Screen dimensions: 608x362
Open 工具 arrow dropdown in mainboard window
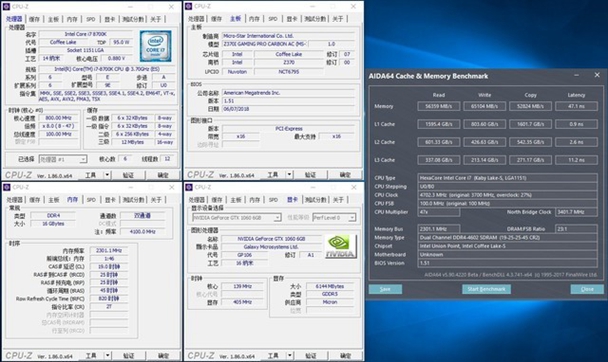pyautogui.click(x=289, y=175)
